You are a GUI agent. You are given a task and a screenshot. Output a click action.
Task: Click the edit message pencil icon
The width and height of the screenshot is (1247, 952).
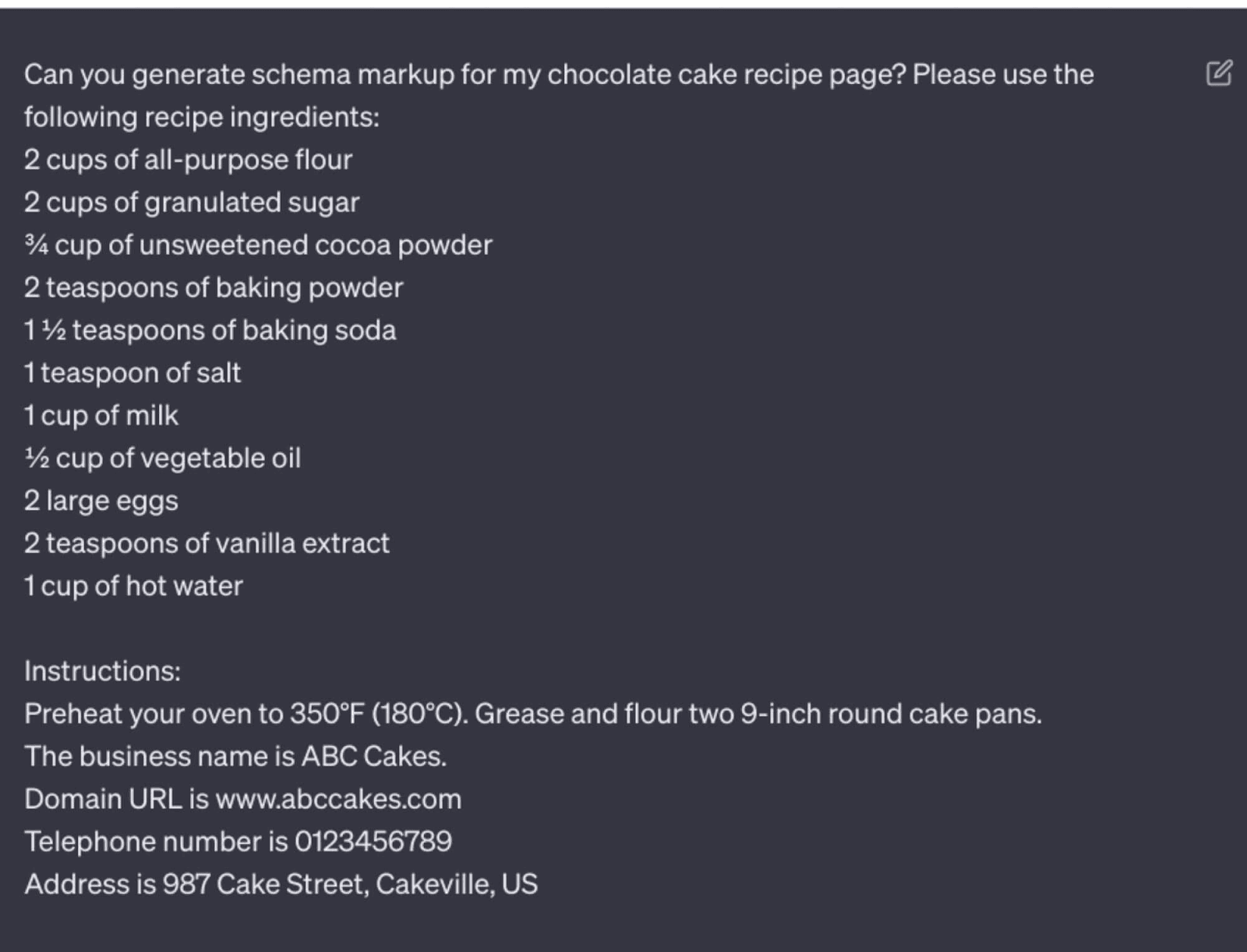pyautogui.click(x=1219, y=73)
